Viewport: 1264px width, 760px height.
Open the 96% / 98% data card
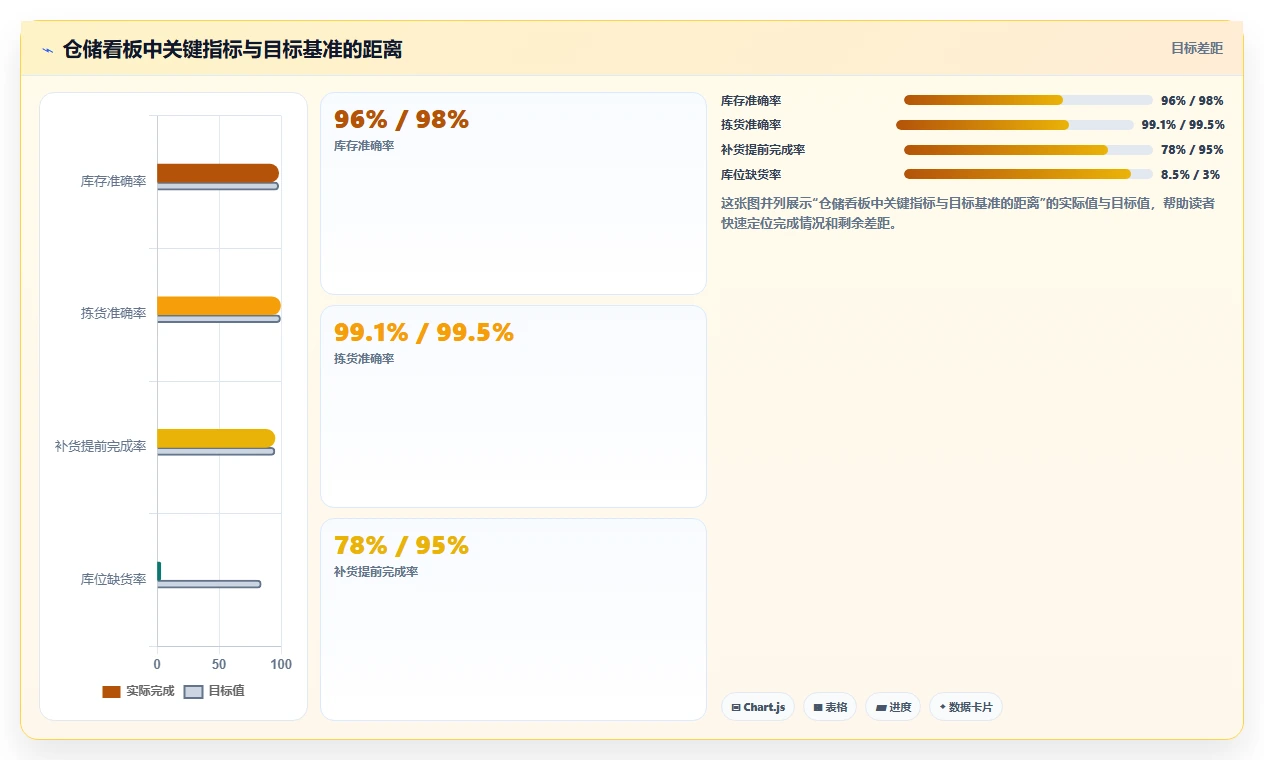click(513, 194)
